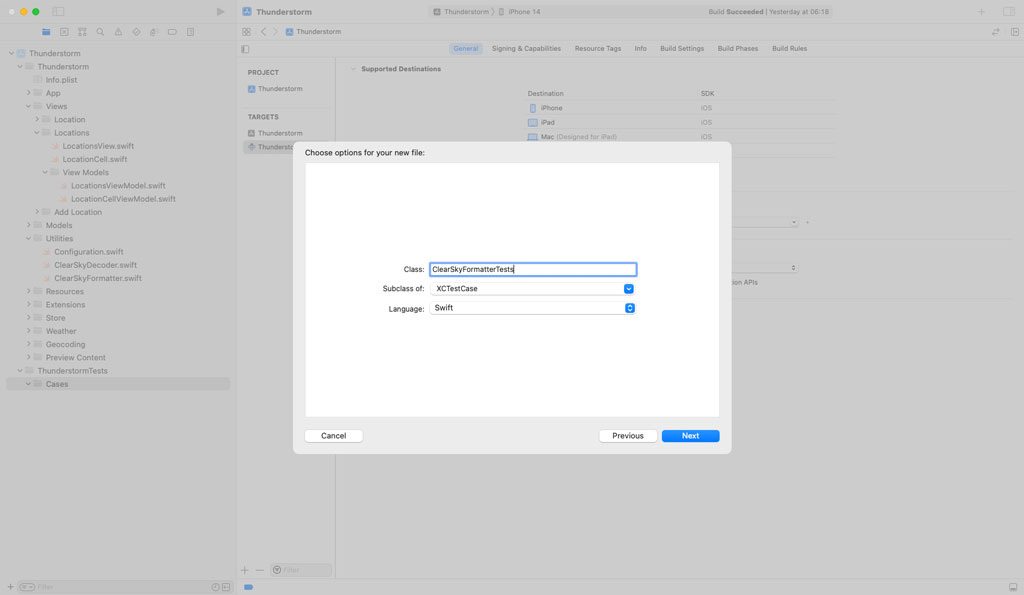Open the Report navigator icon
1024x595 pixels.
(x=190, y=32)
